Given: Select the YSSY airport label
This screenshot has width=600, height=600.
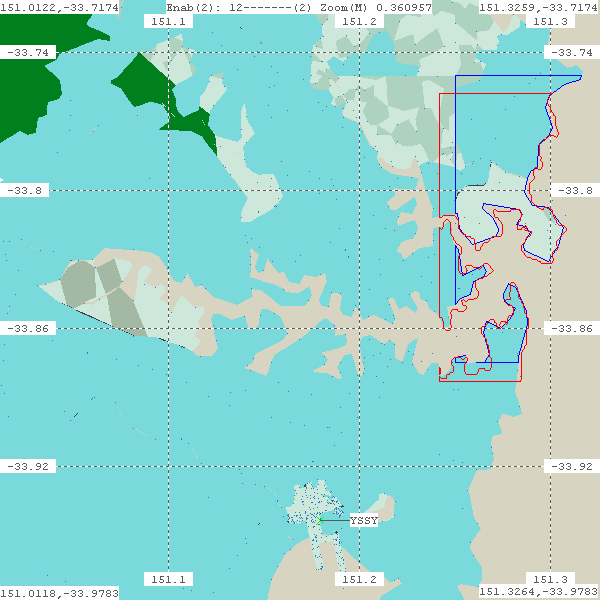Looking at the screenshot, I should click(x=364, y=521).
